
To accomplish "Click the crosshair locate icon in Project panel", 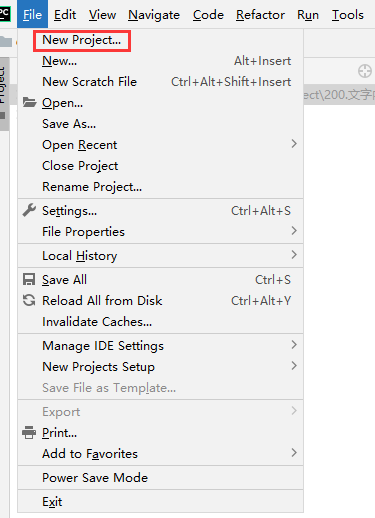I will coord(365,71).
